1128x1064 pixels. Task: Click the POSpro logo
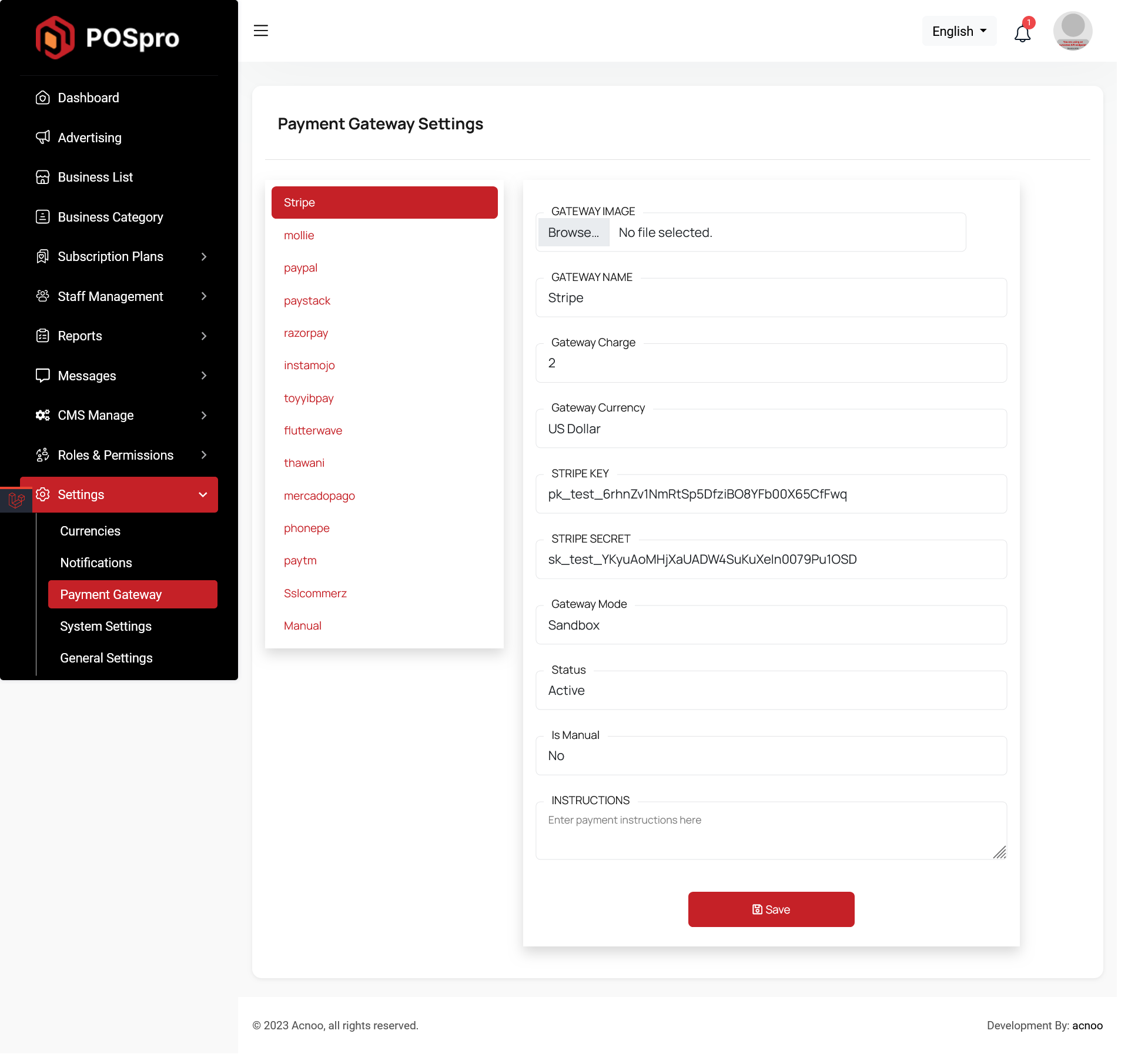[x=108, y=38]
